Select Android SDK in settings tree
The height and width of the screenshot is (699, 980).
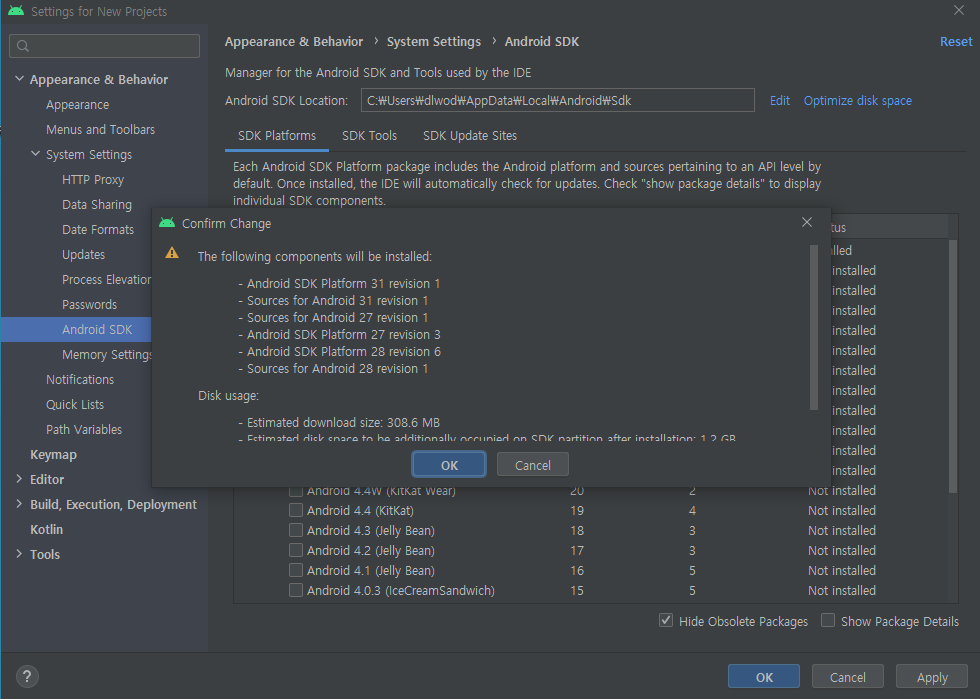coord(97,329)
